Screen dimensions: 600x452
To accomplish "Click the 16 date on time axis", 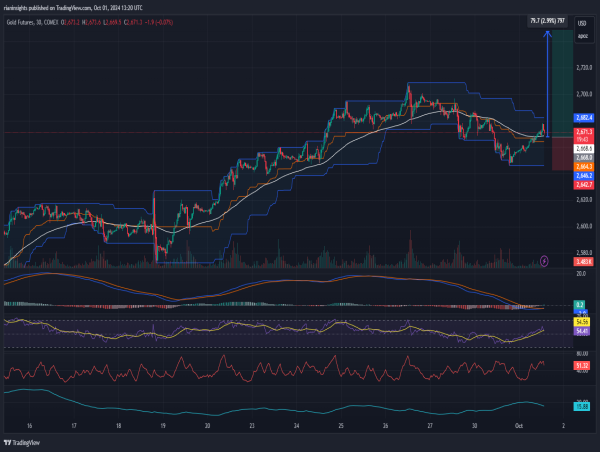I will click(x=29, y=426).
